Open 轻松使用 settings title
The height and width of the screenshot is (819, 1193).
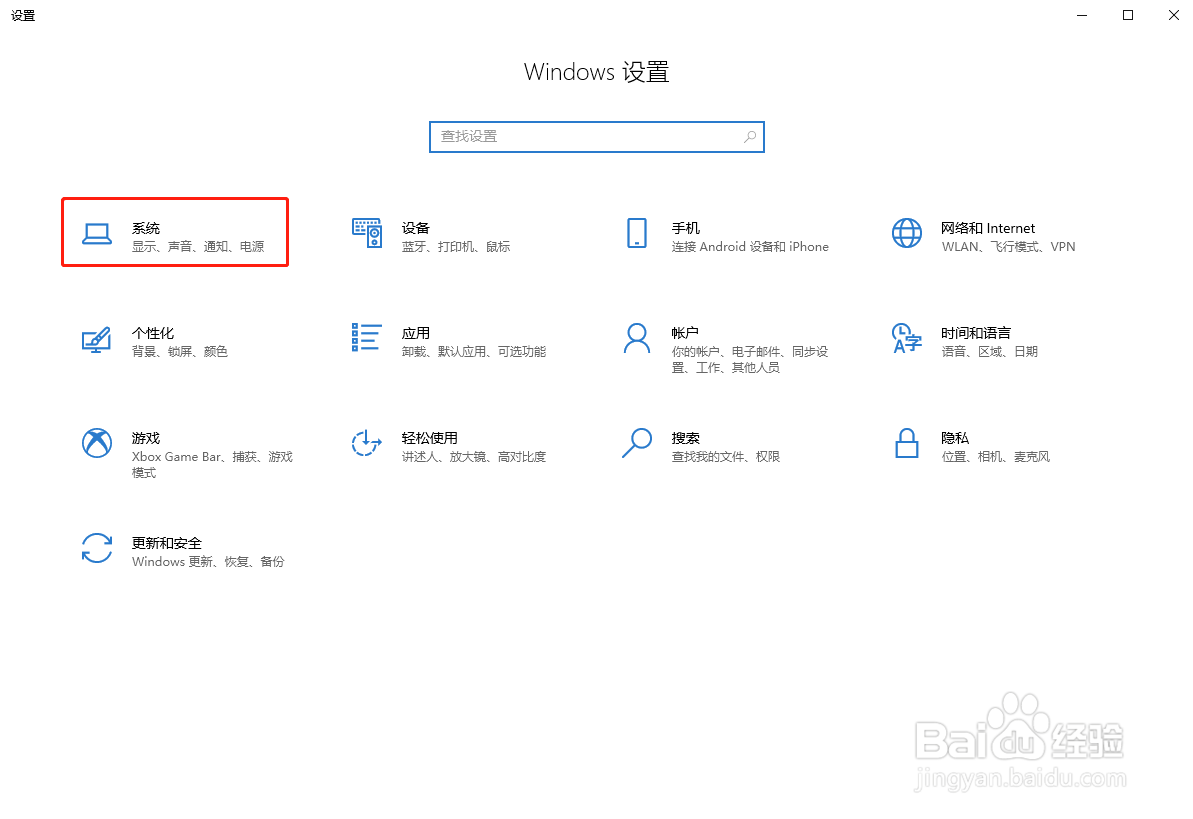[430, 438]
